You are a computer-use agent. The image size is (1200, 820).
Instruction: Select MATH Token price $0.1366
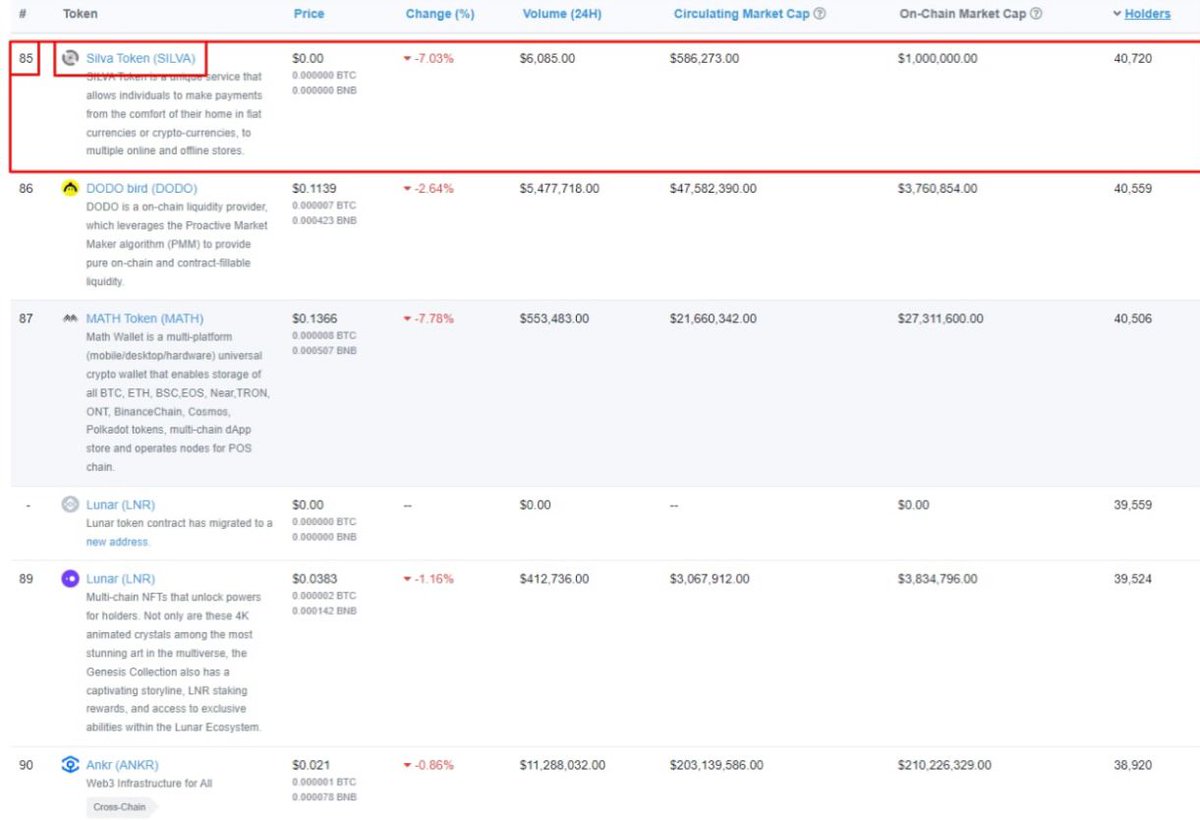coord(314,318)
